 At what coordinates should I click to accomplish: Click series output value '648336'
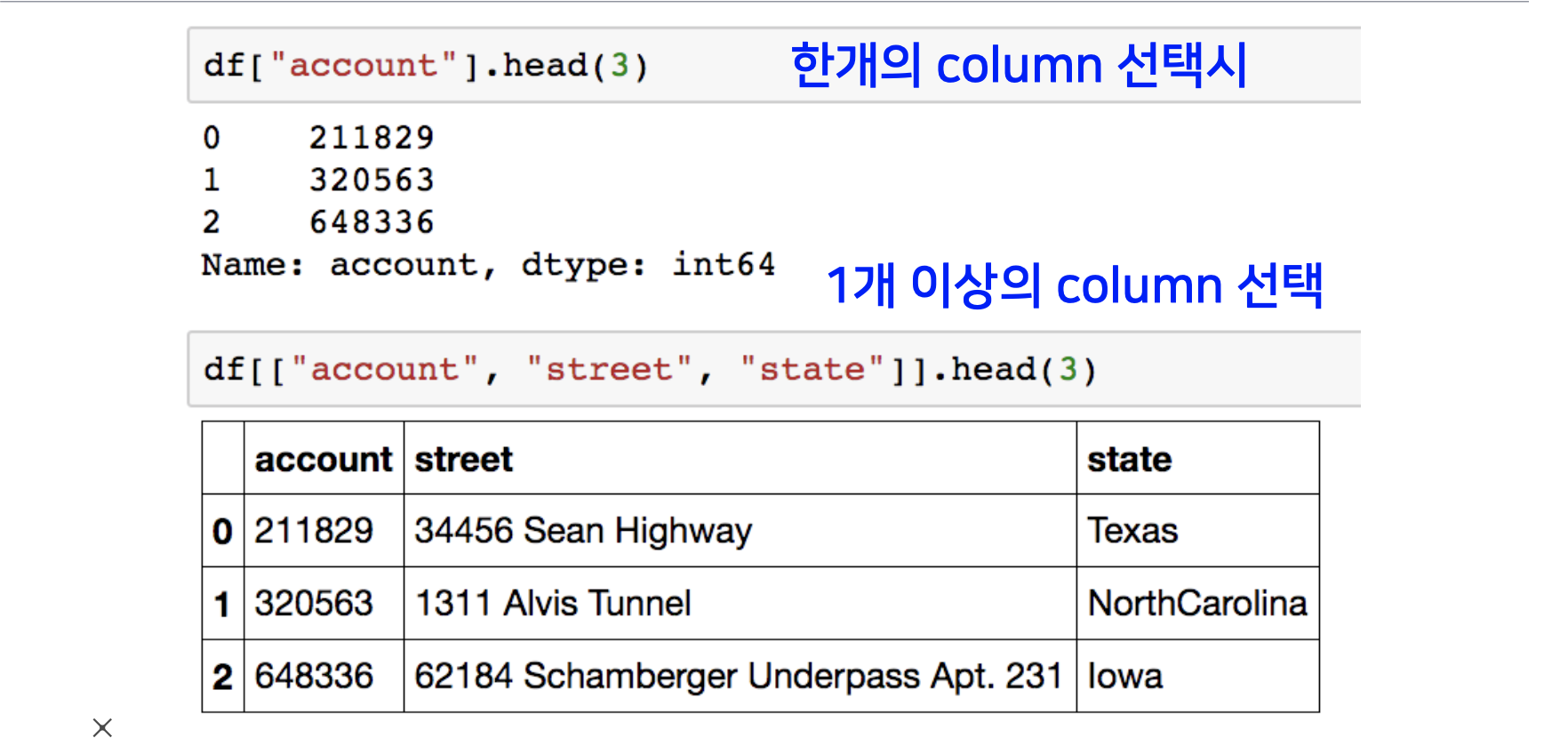pyautogui.click(x=372, y=222)
